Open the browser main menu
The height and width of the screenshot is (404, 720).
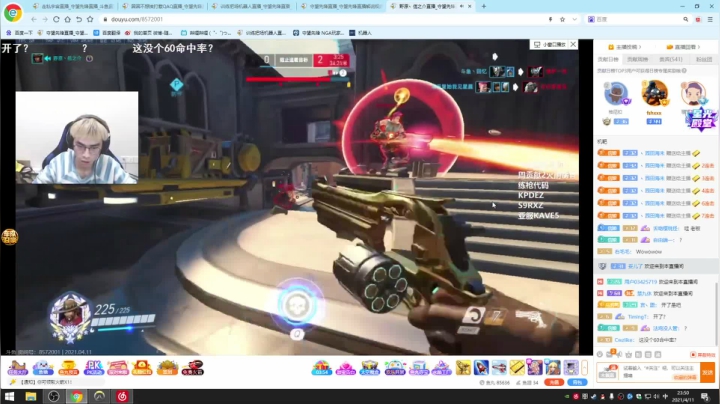pyautogui.click(x=710, y=19)
